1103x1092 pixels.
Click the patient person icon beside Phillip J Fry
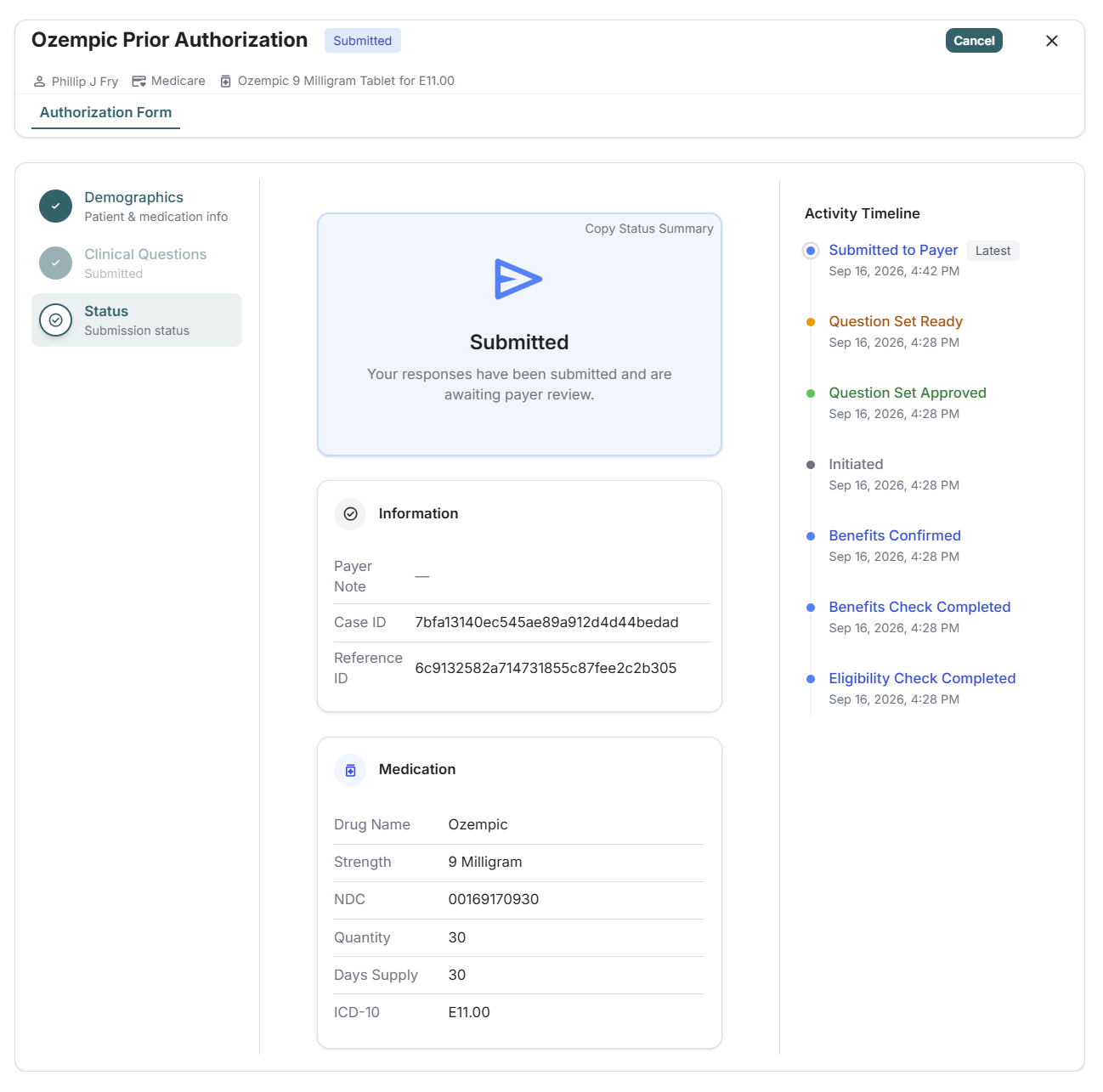coord(39,82)
